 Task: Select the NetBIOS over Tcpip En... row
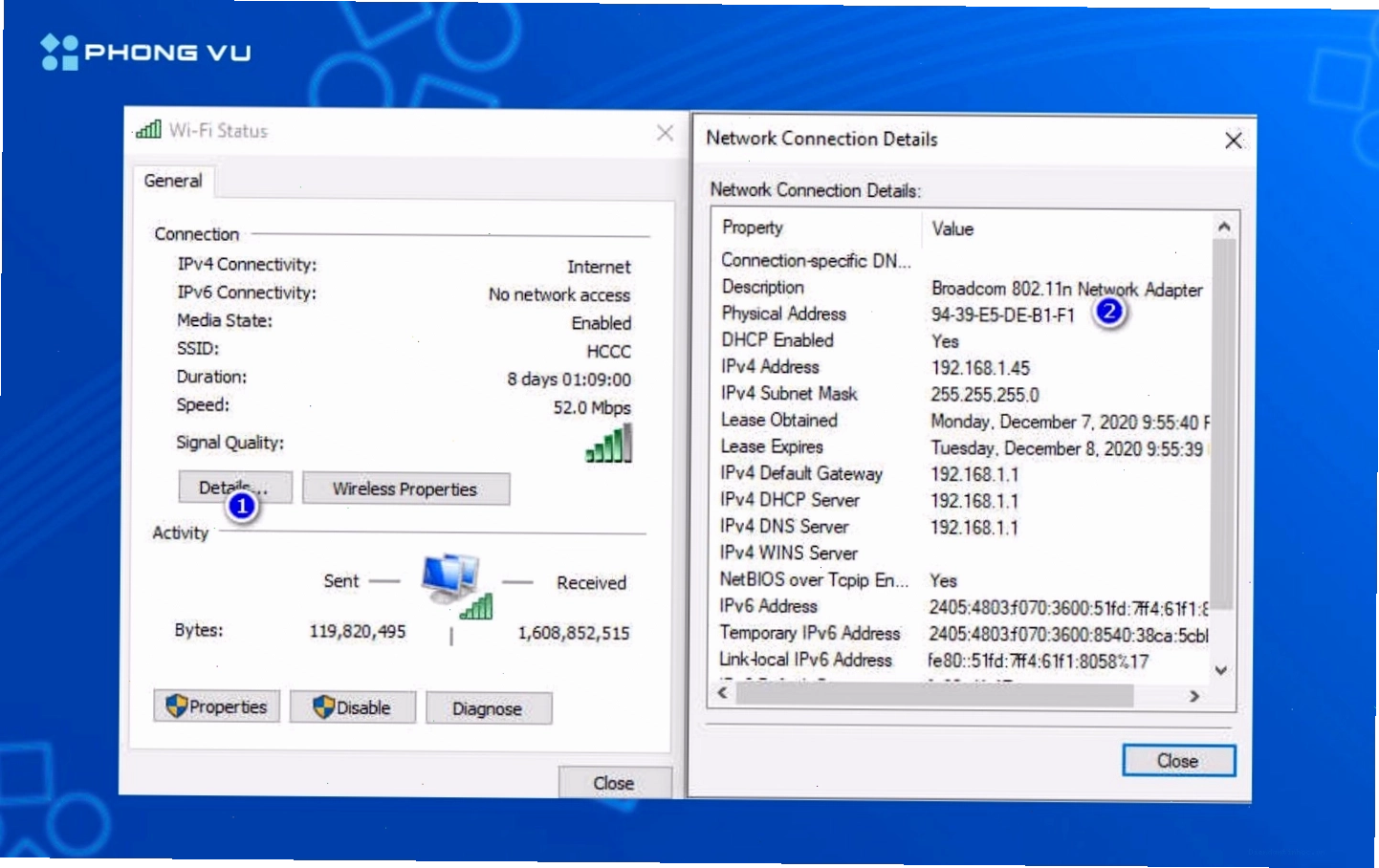[x=962, y=580]
